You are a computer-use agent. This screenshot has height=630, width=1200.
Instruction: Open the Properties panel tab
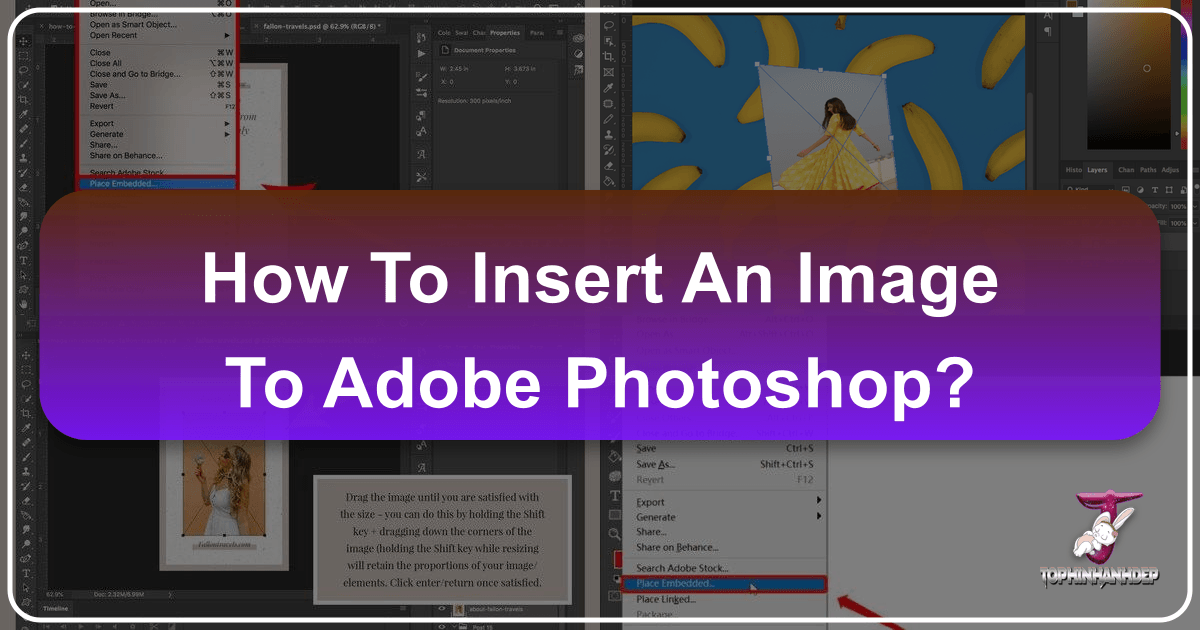[x=504, y=32]
